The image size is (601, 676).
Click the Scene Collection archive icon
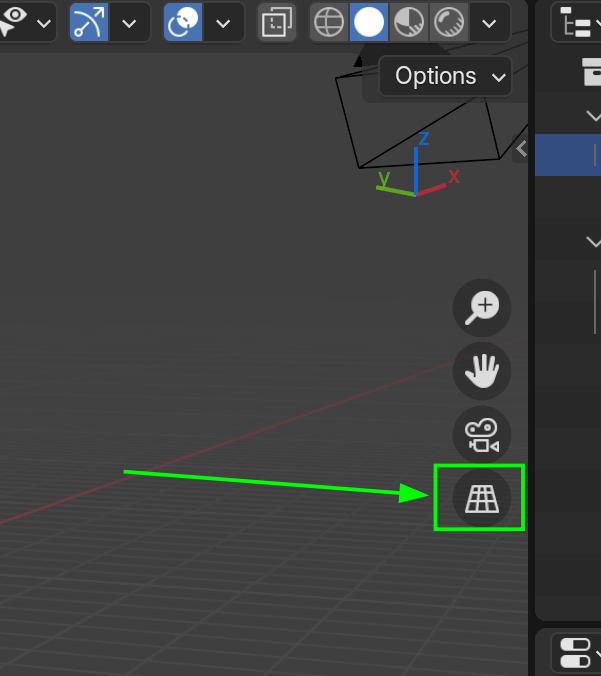(591, 71)
